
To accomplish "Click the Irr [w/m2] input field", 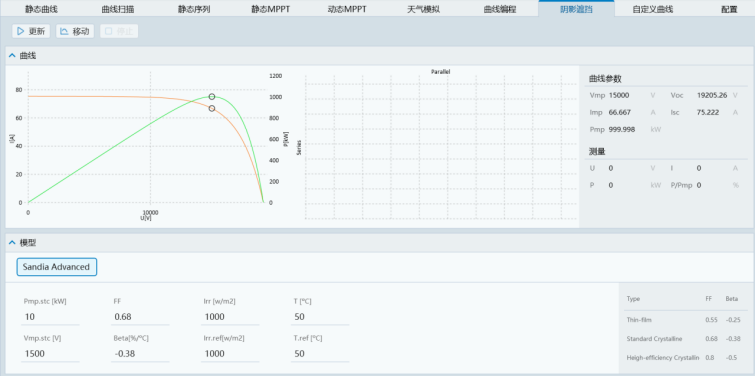I will [230, 317].
